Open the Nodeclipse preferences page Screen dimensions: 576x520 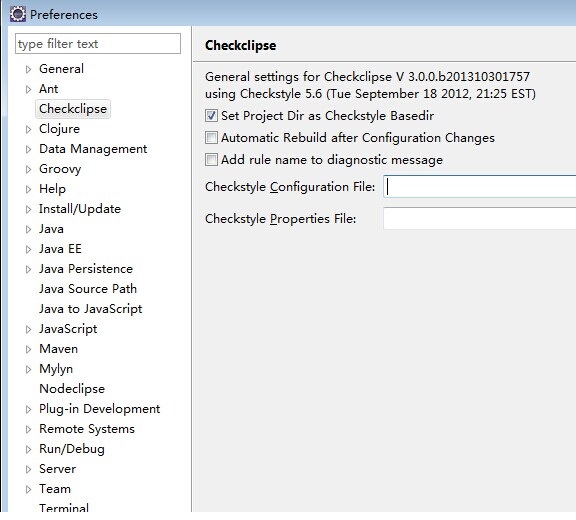click(x=72, y=389)
